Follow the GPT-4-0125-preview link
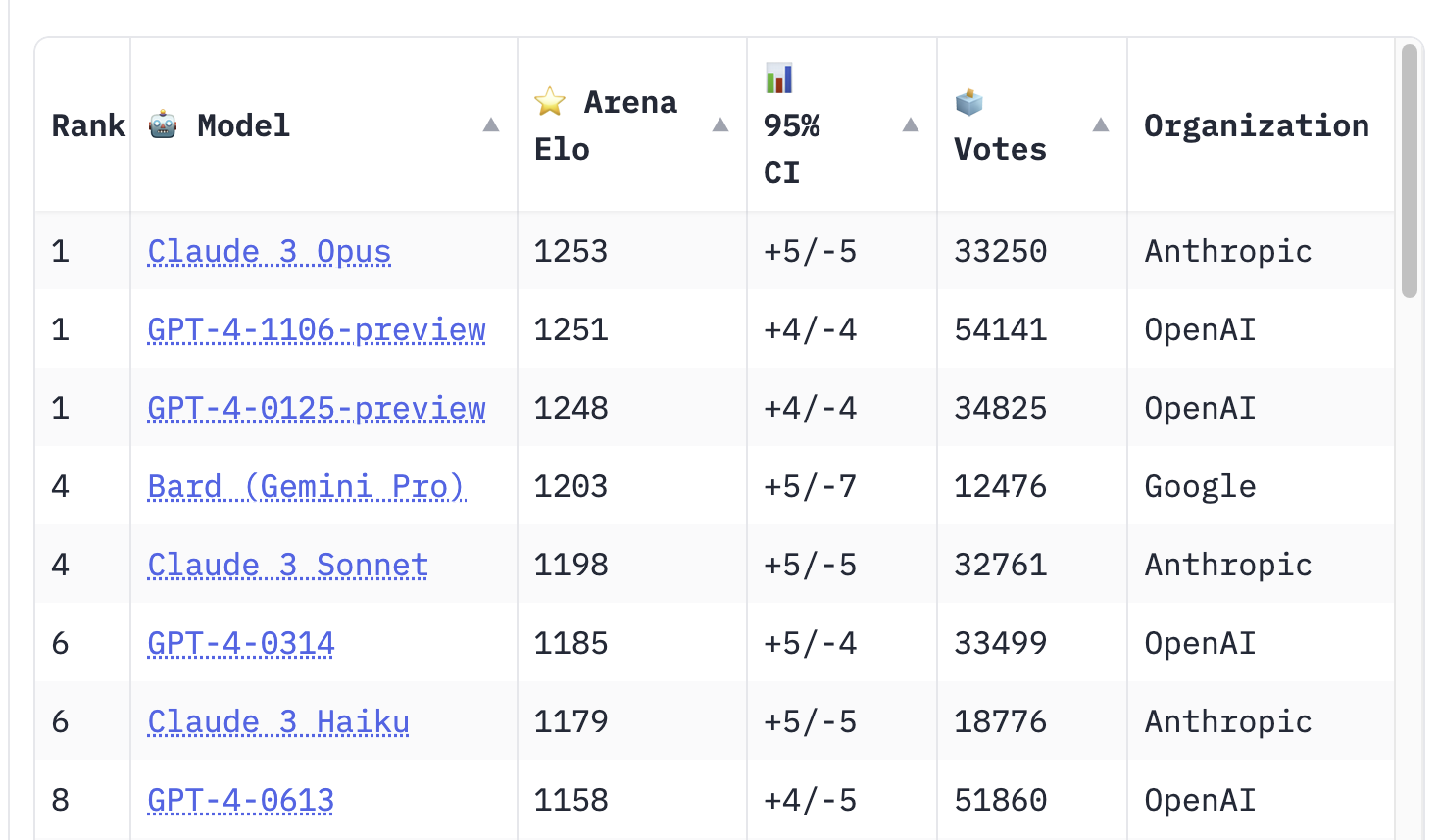 click(317, 409)
